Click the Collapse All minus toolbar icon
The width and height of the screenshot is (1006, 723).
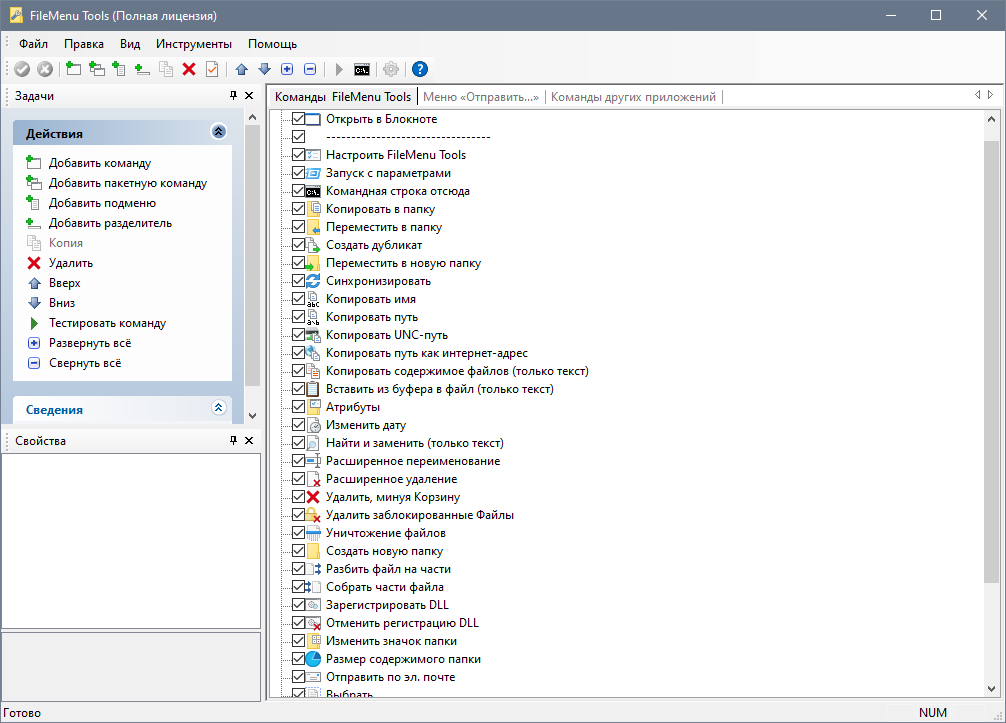[310, 69]
